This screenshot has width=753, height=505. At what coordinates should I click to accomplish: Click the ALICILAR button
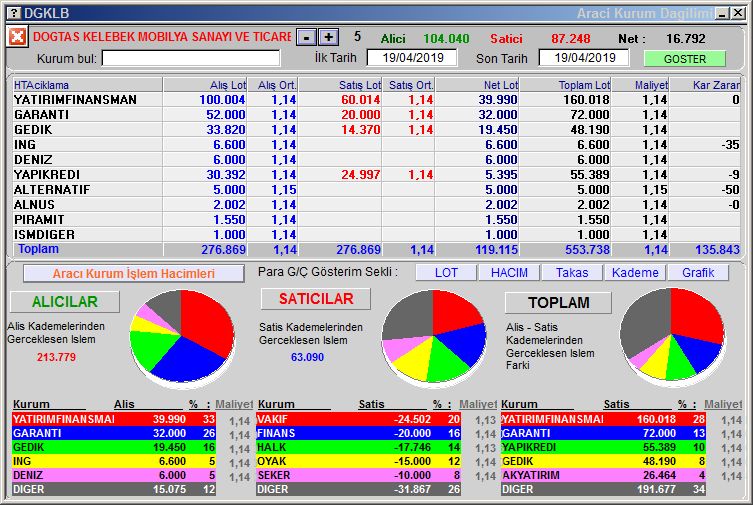click(x=65, y=301)
